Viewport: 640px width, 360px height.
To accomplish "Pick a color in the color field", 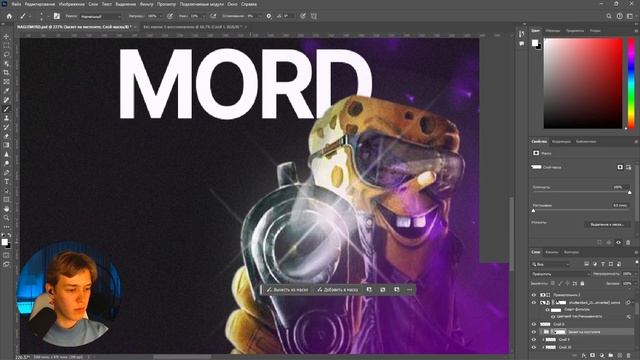I will [x=583, y=84].
